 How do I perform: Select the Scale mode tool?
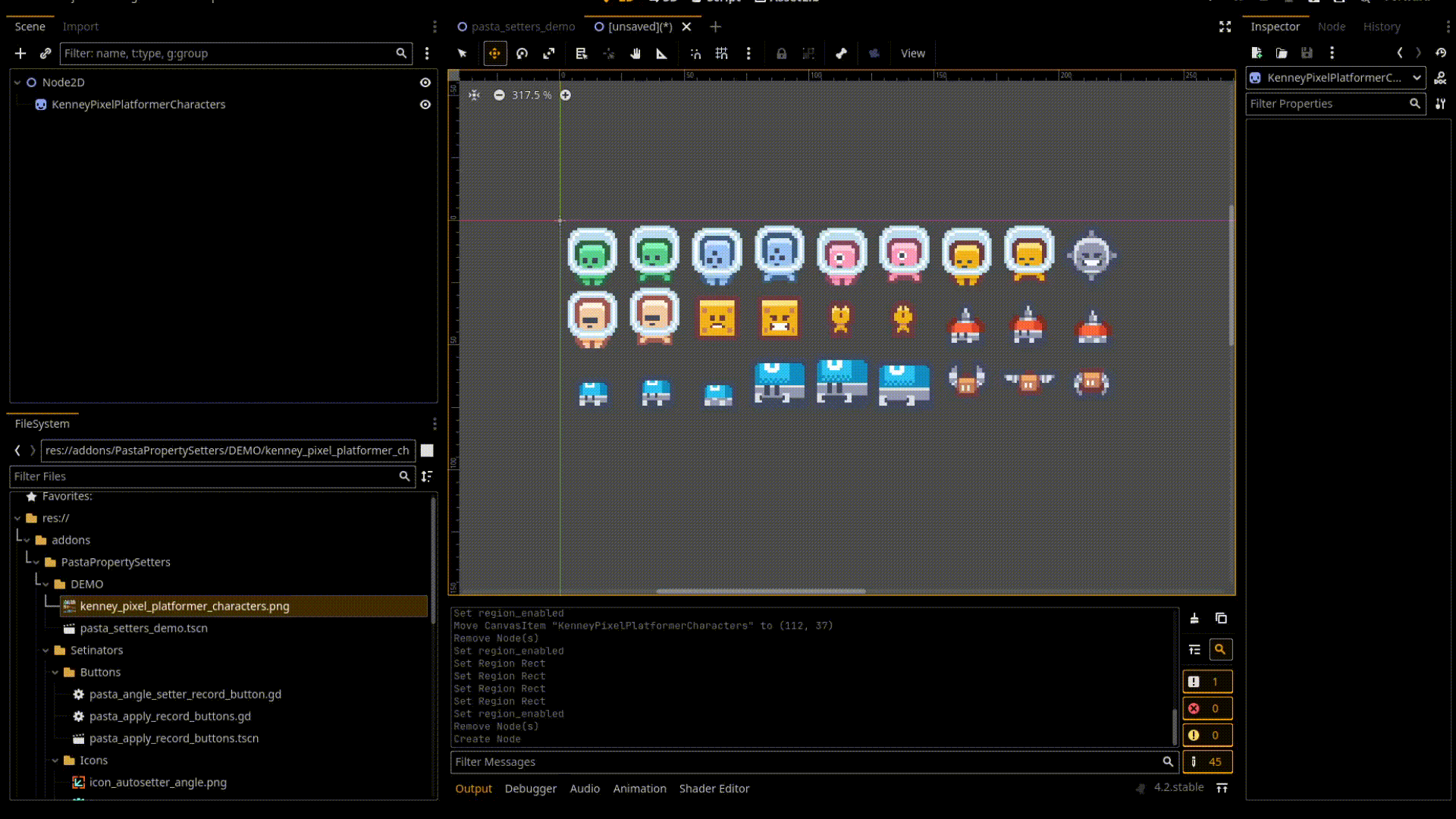pos(549,53)
